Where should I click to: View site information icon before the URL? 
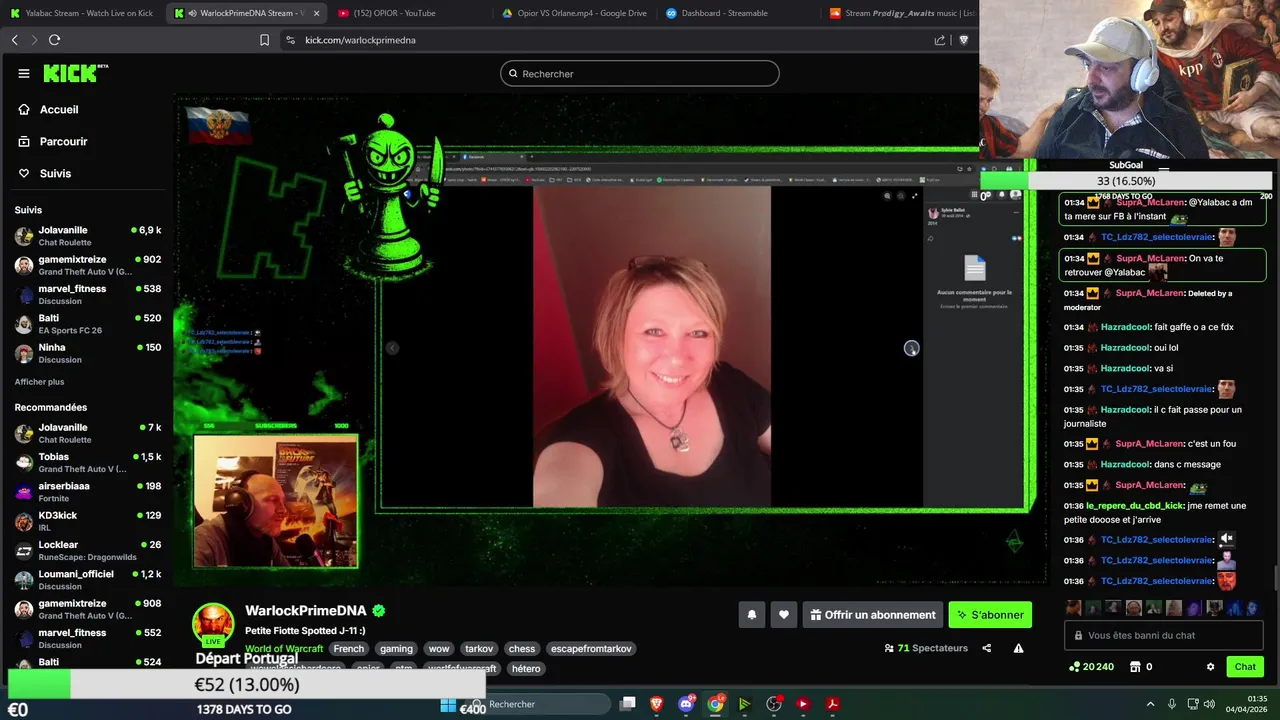pos(290,40)
